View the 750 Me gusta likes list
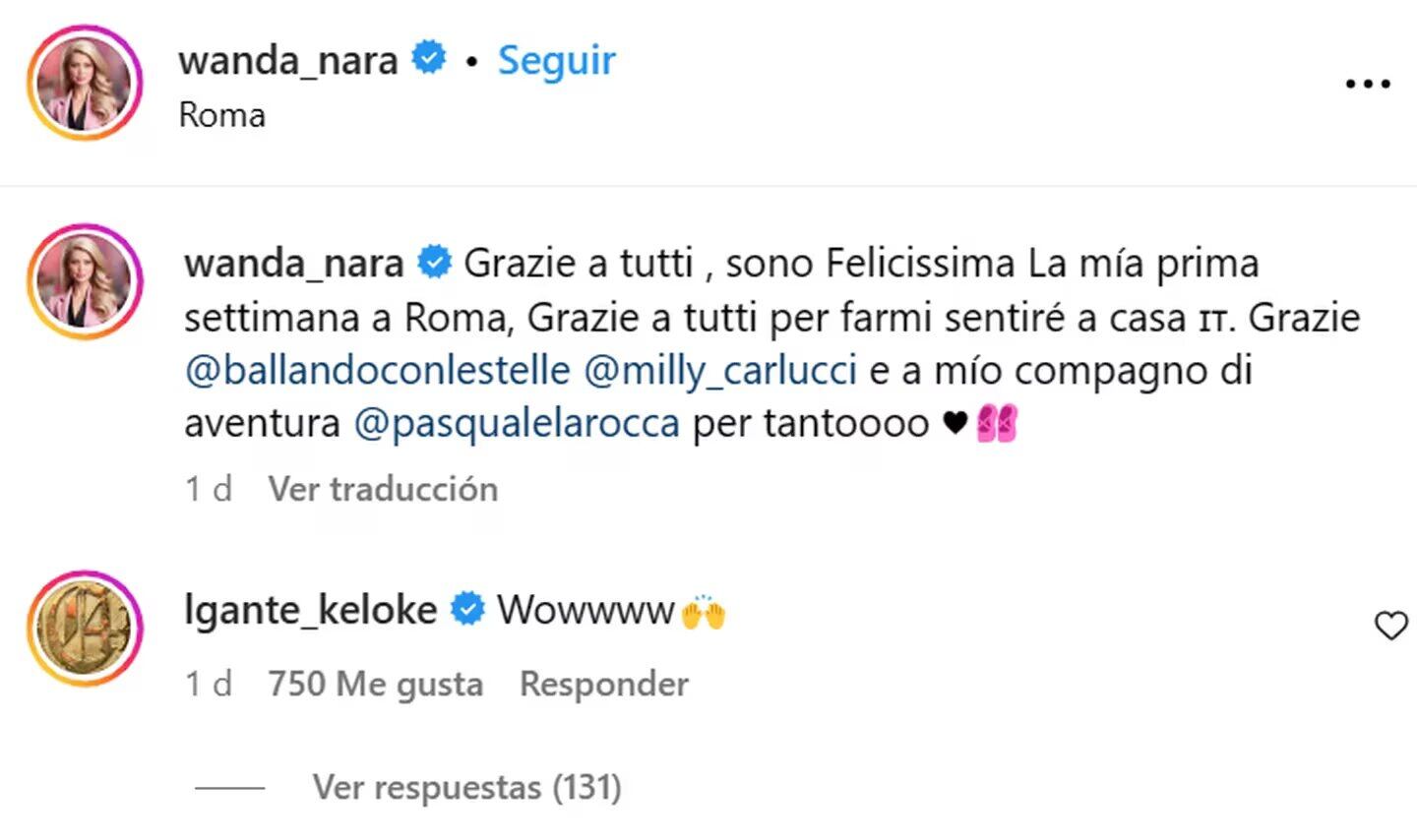 [375, 684]
